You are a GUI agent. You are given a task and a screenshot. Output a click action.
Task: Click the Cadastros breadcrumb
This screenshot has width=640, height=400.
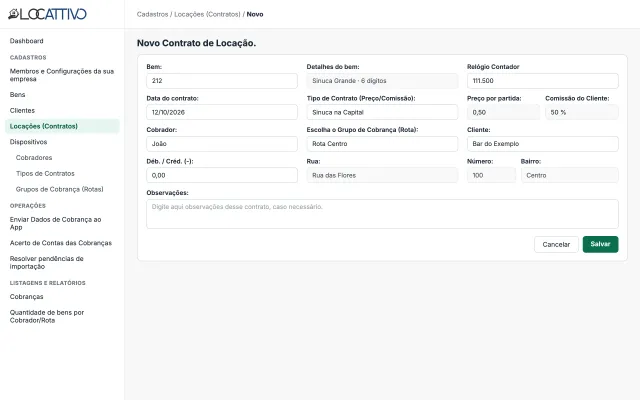pos(152,14)
